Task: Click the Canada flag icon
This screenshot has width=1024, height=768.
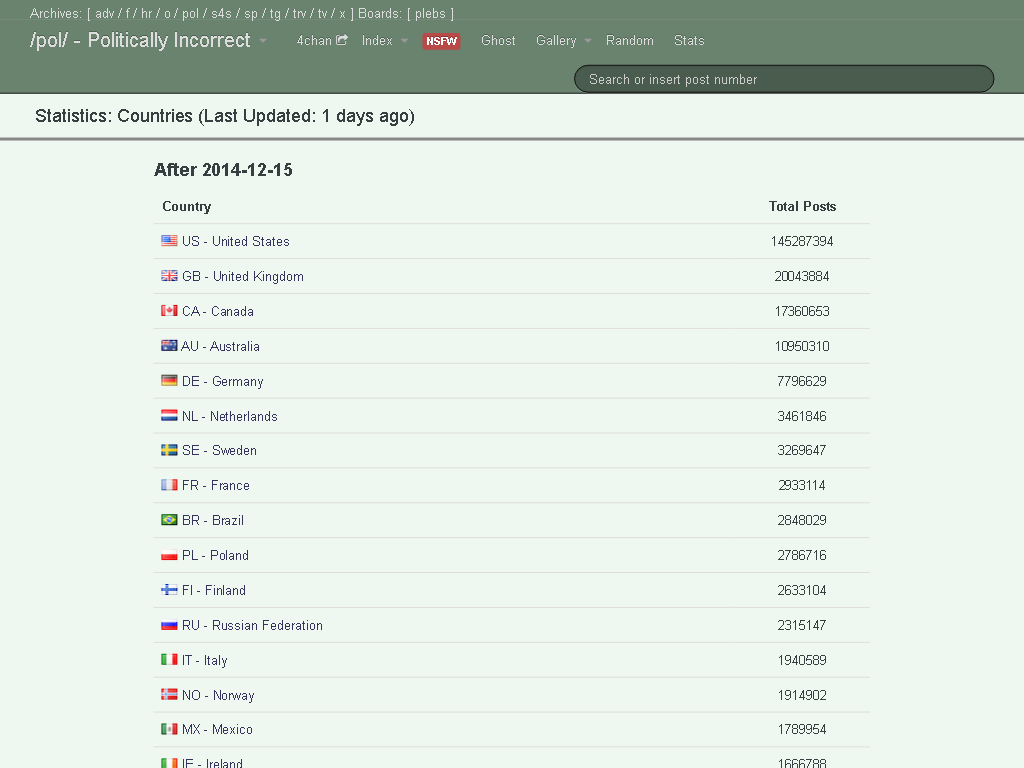Action: 169,311
